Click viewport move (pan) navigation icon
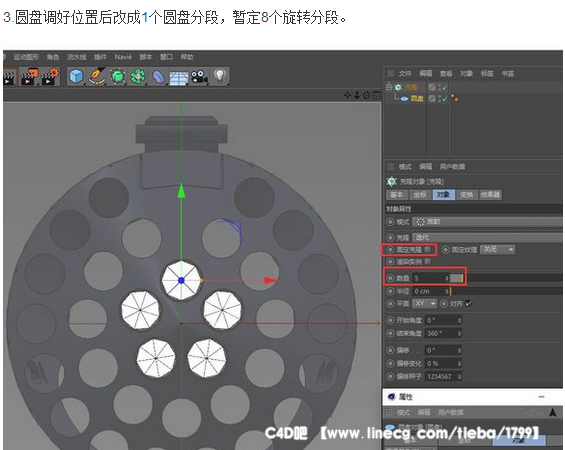The height and width of the screenshot is (450, 565). (347, 95)
